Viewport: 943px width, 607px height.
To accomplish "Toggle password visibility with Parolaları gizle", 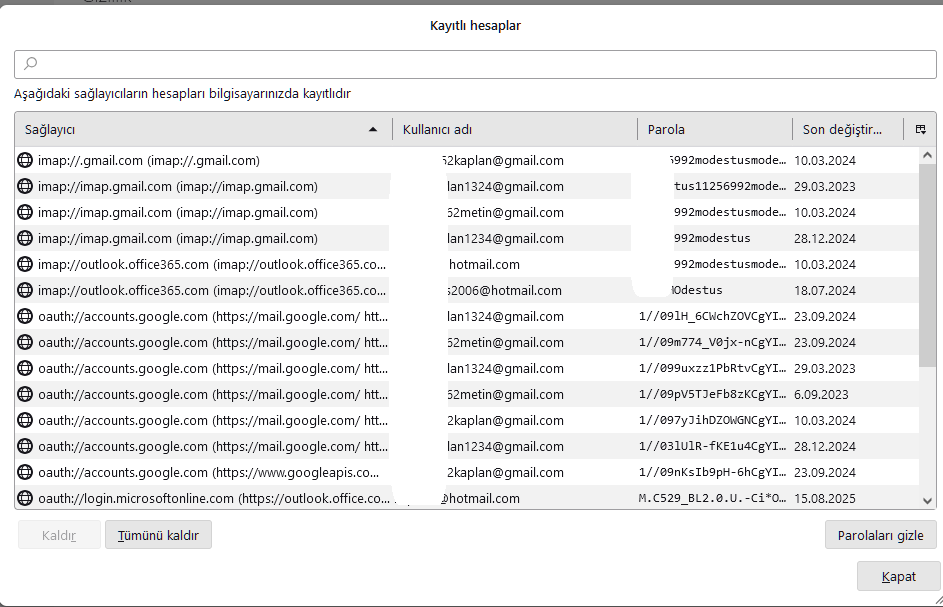I will coord(880,535).
